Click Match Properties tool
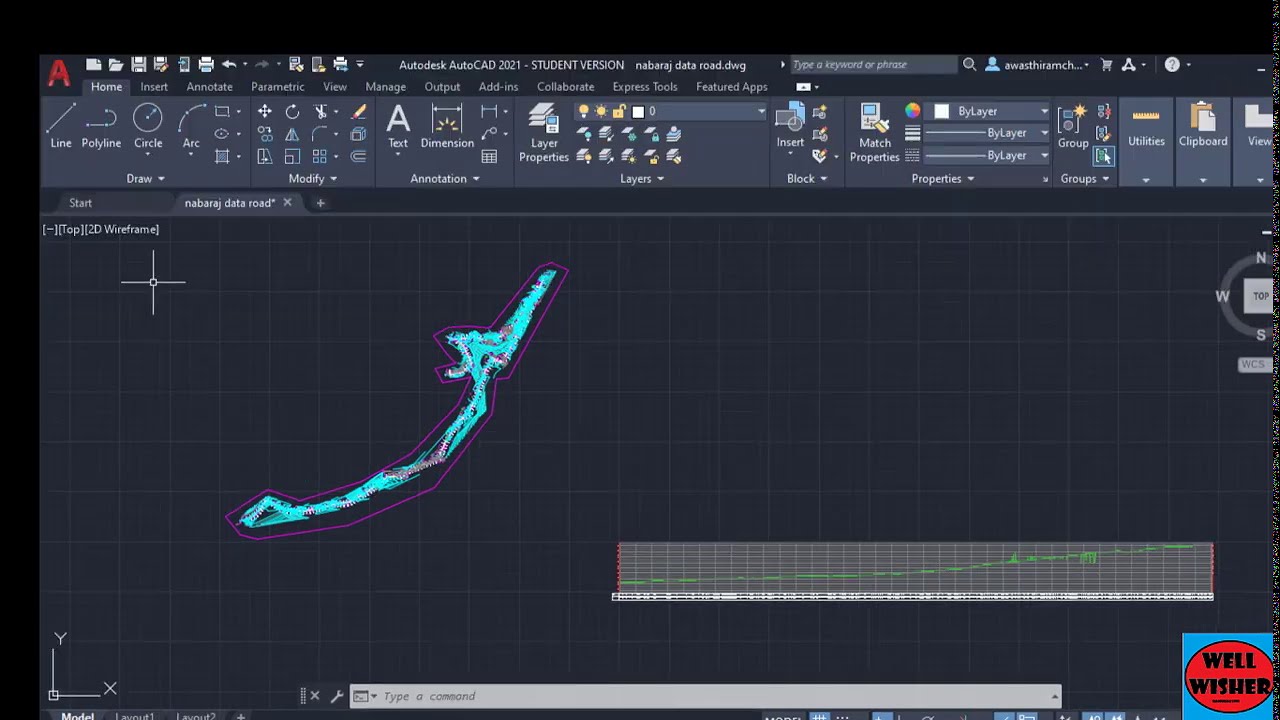 [x=875, y=132]
